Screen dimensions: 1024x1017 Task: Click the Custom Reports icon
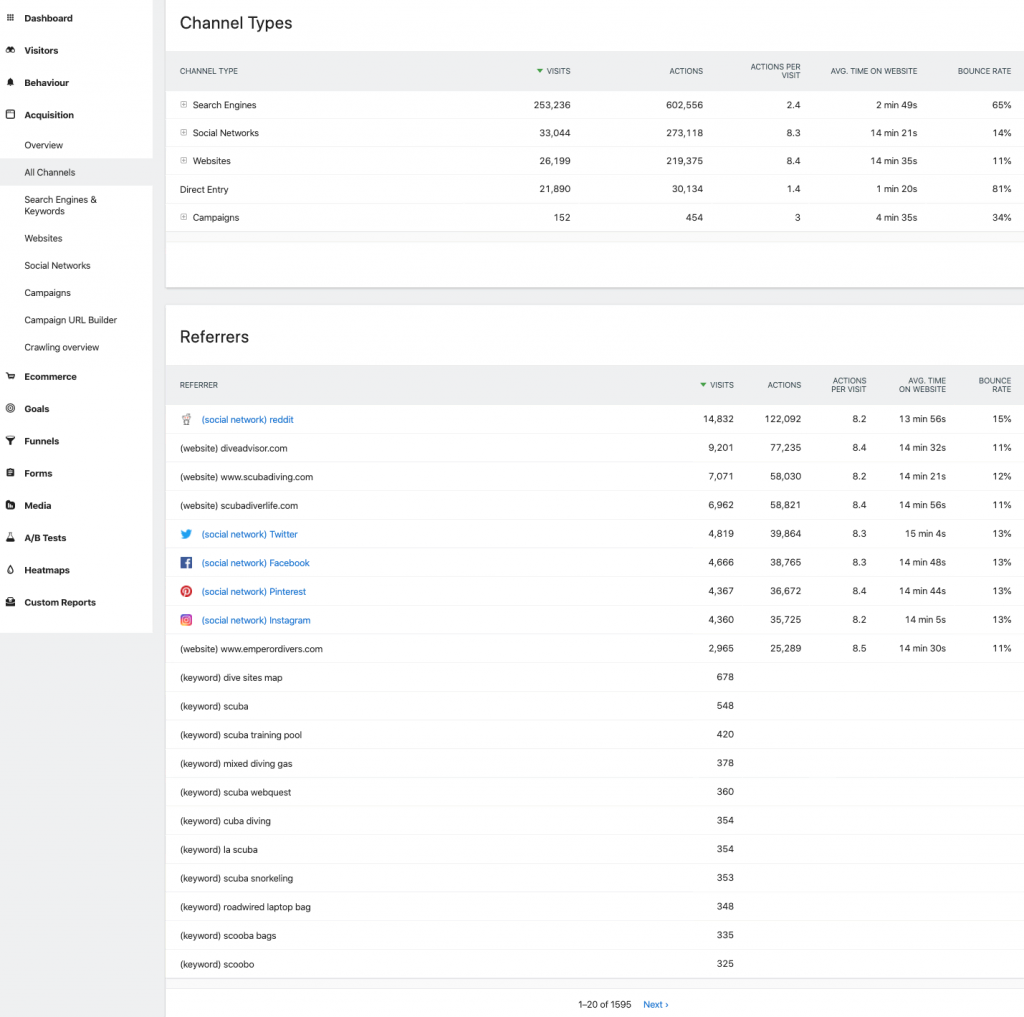coord(10,602)
